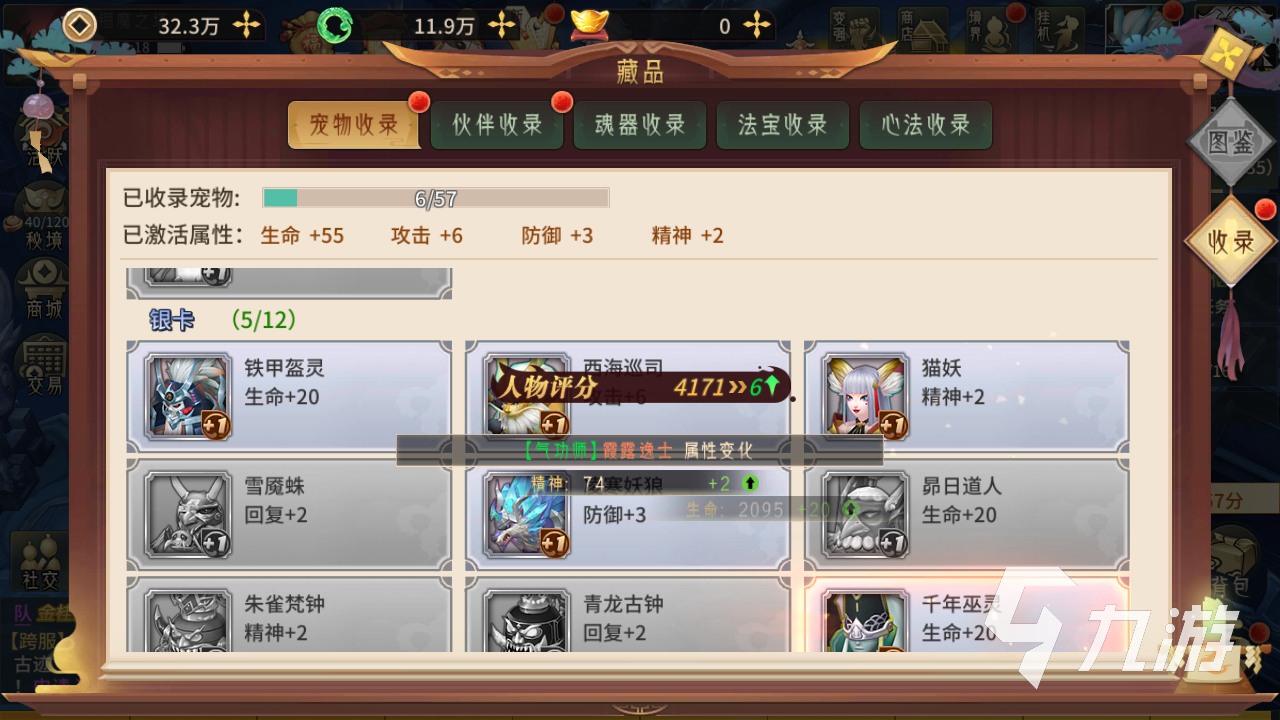The width and height of the screenshot is (1280, 720).
Task: Tap the green jade currency icon
Action: 334,26
